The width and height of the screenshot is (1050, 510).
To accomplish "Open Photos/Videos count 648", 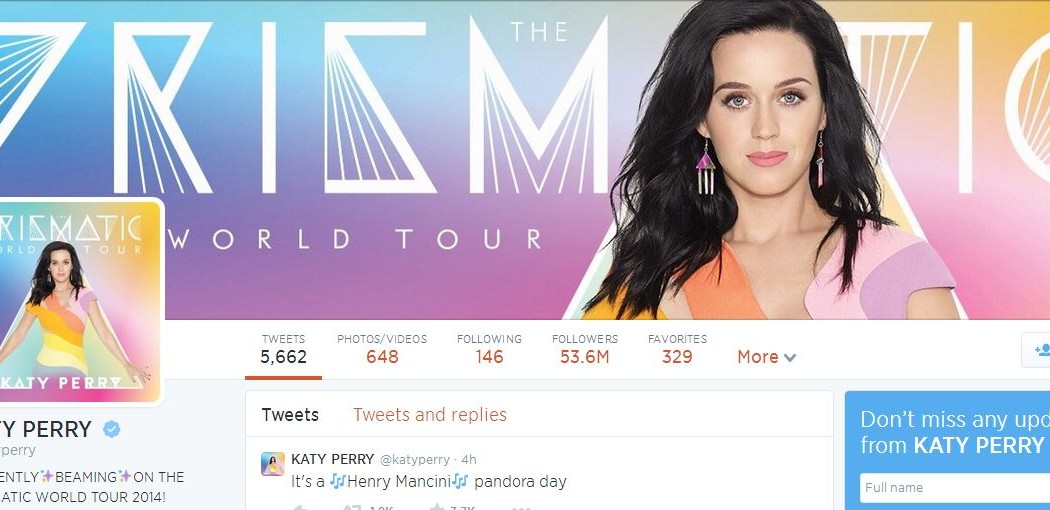I will tap(382, 349).
